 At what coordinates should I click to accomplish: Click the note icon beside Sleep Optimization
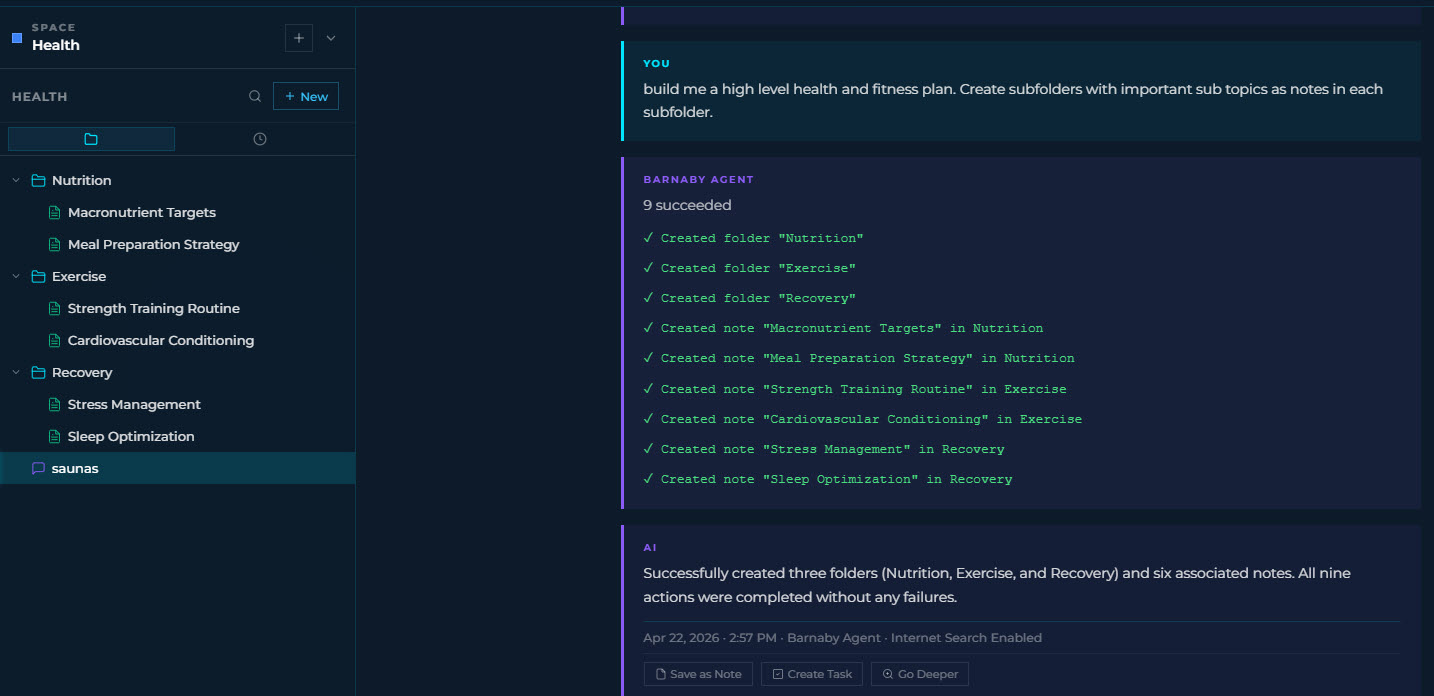(54, 436)
